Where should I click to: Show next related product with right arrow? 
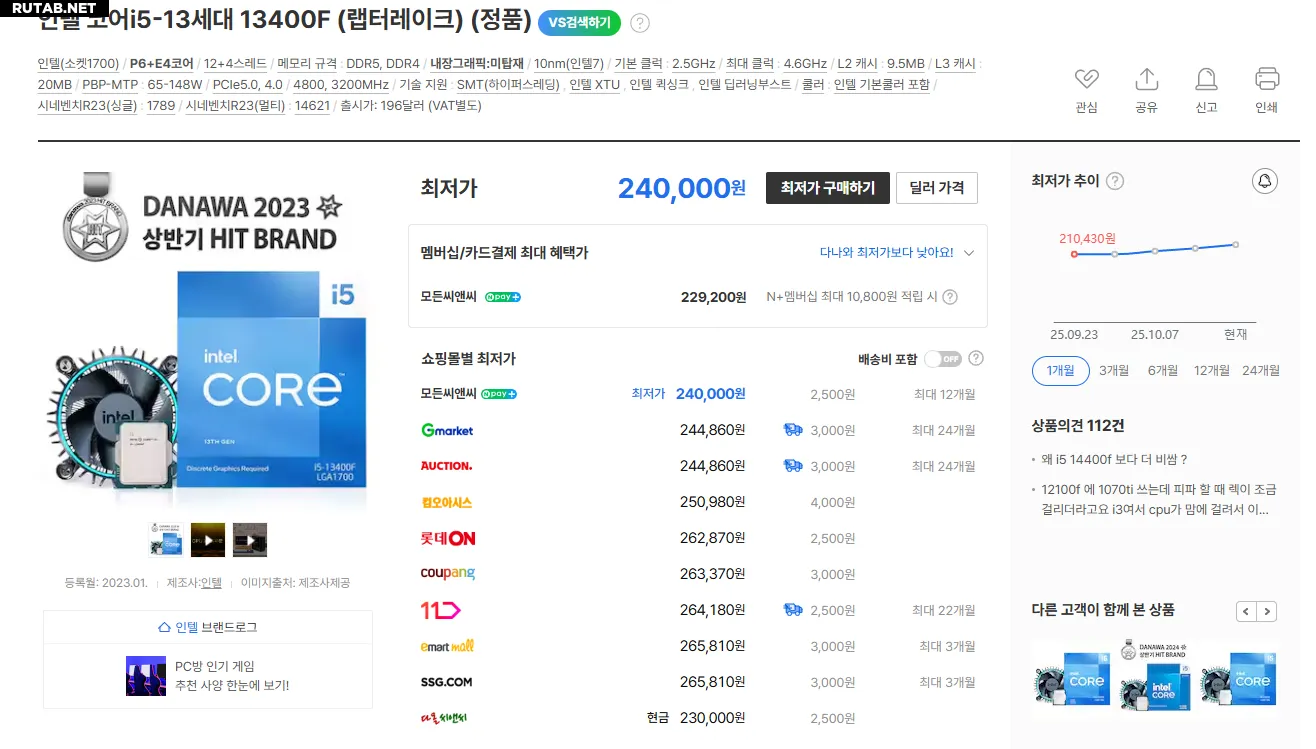tap(1267, 611)
